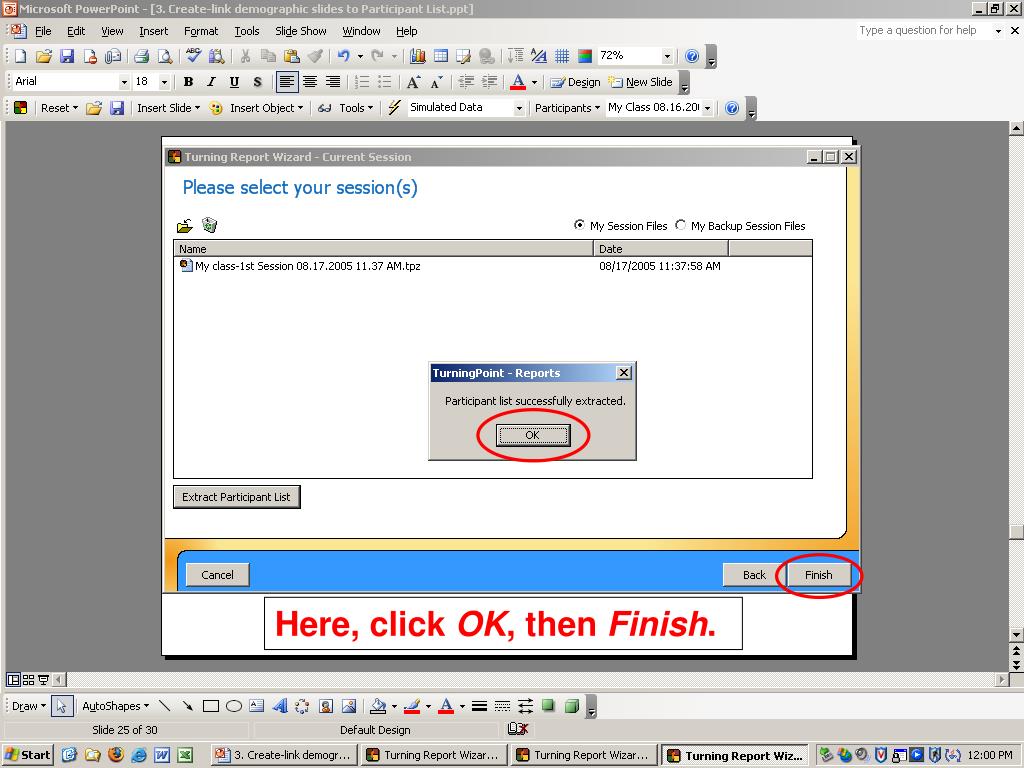Open the Insert menu
The height and width of the screenshot is (768, 1024).
[x=153, y=31]
